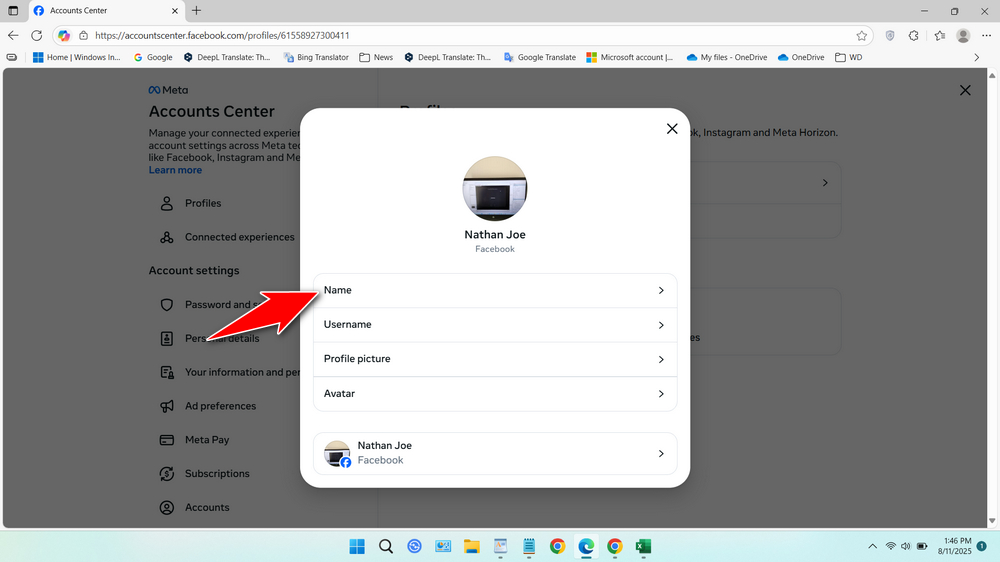Follow the Learn more link
The image size is (1000, 562).
[175, 170]
